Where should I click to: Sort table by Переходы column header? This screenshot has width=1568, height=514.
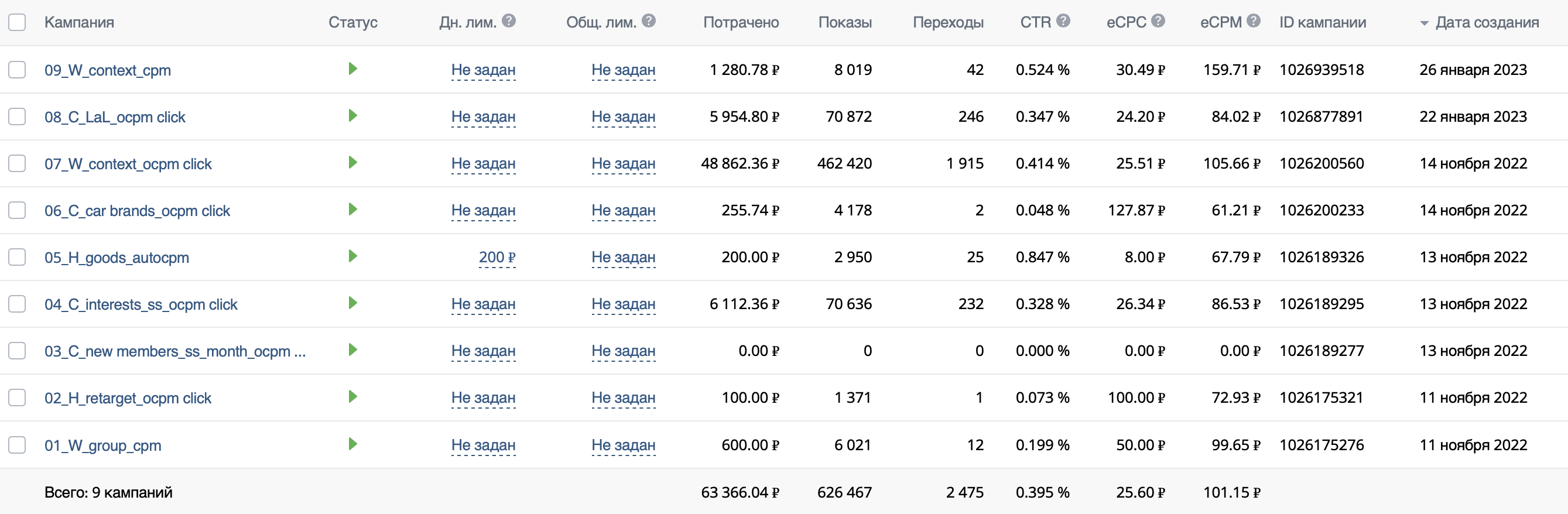[948, 22]
